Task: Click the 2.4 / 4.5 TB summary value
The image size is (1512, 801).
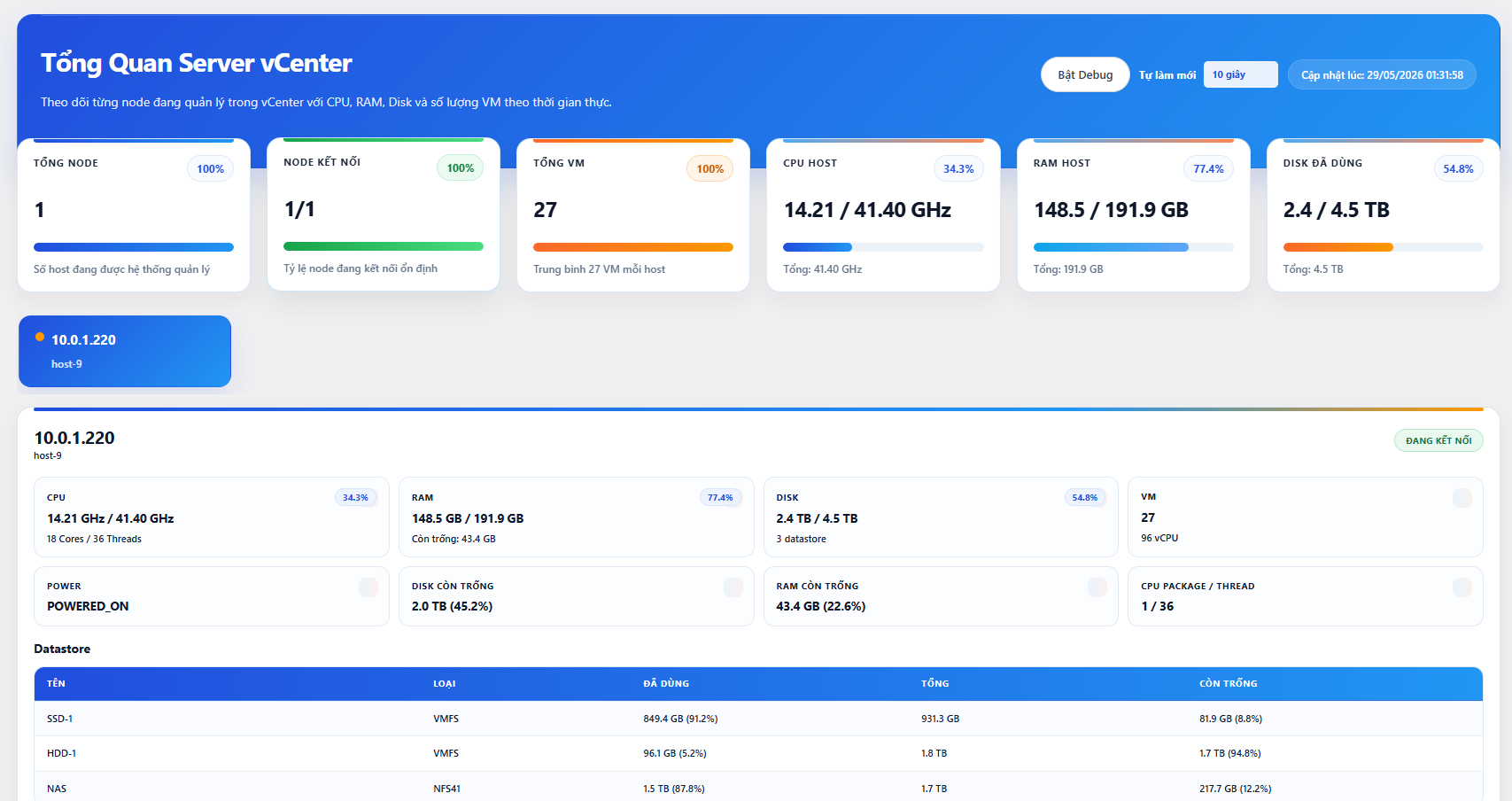Action: tap(1337, 210)
